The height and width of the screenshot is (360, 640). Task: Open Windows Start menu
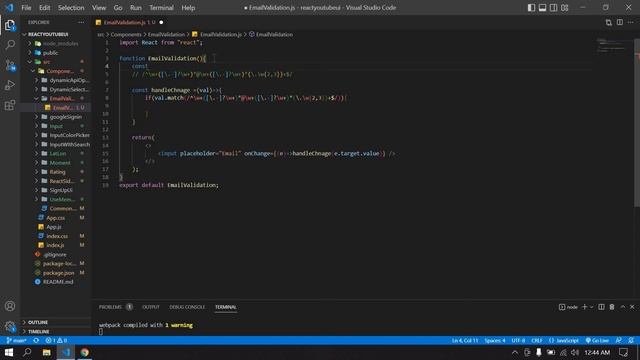9,352
